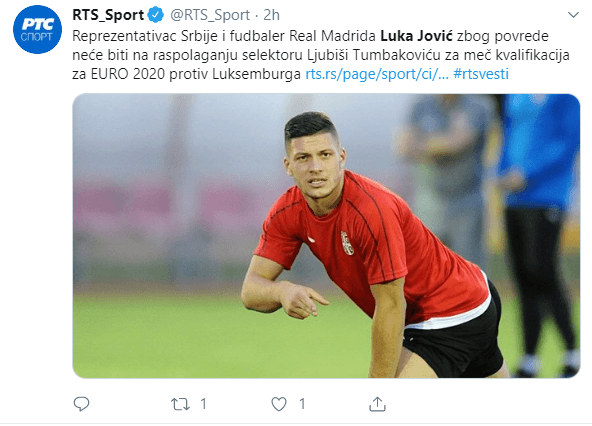
Task: Open the RTS Sport profile avatar
Action: (x=37, y=30)
